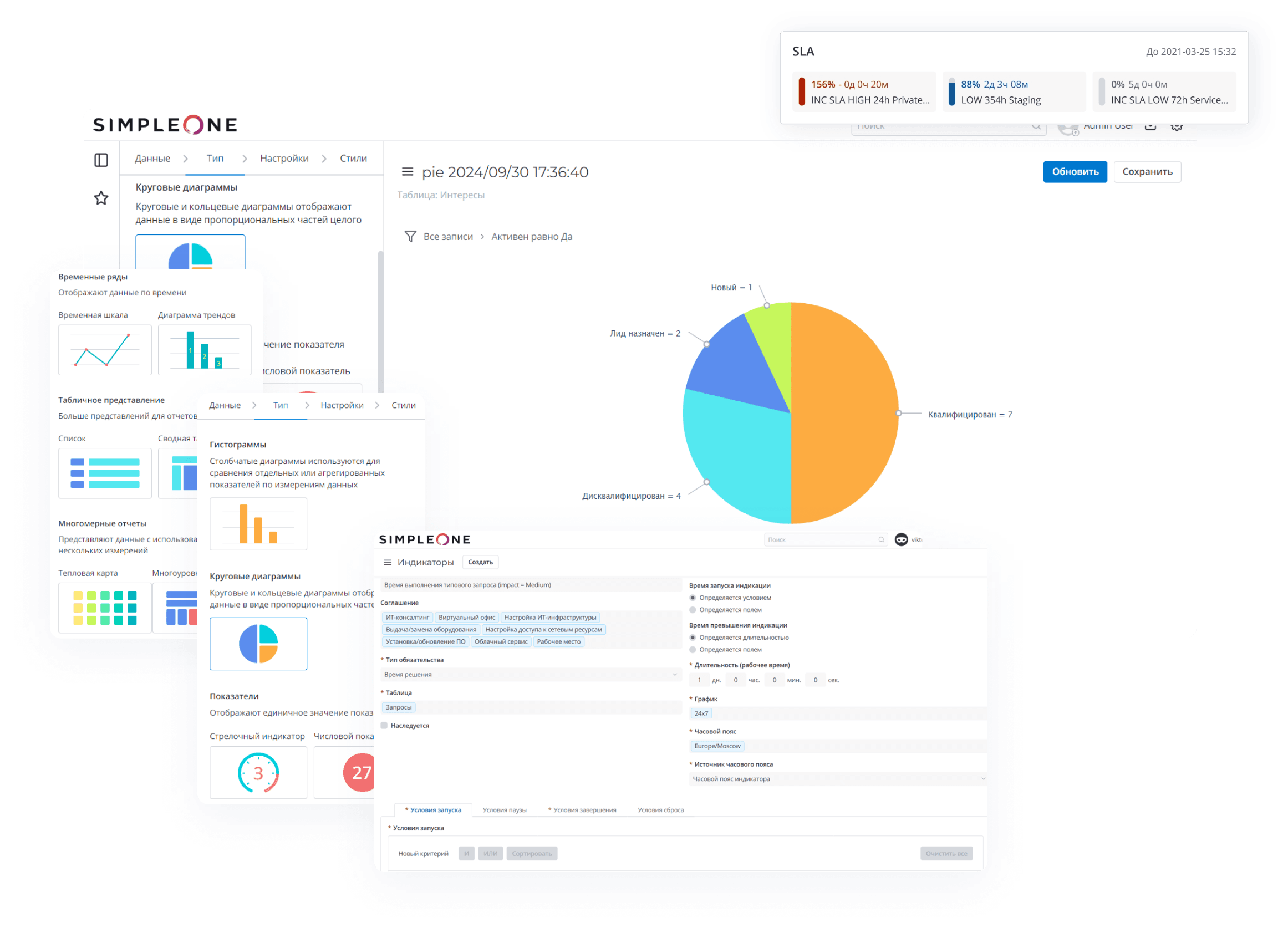The width and height of the screenshot is (1288, 933).
Task: Click the Сохранить button
Action: tap(1147, 171)
